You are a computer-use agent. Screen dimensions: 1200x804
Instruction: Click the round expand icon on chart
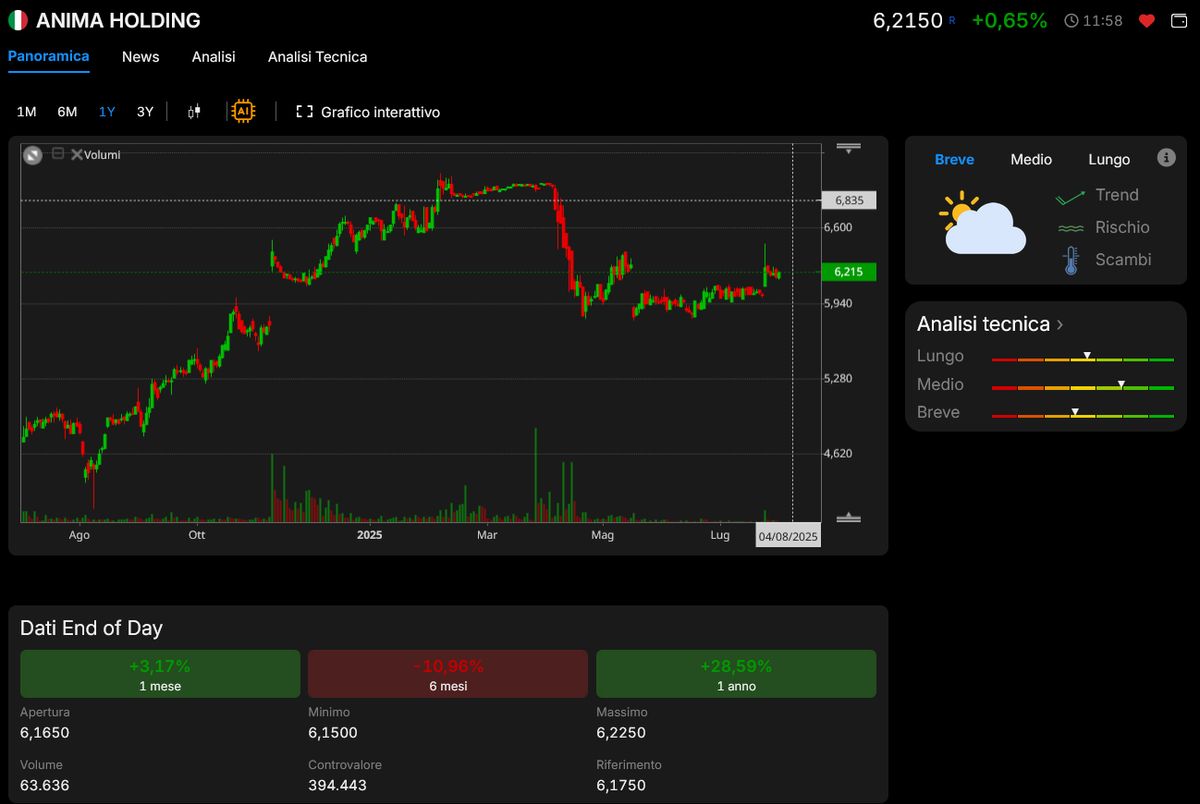[33, 155]
